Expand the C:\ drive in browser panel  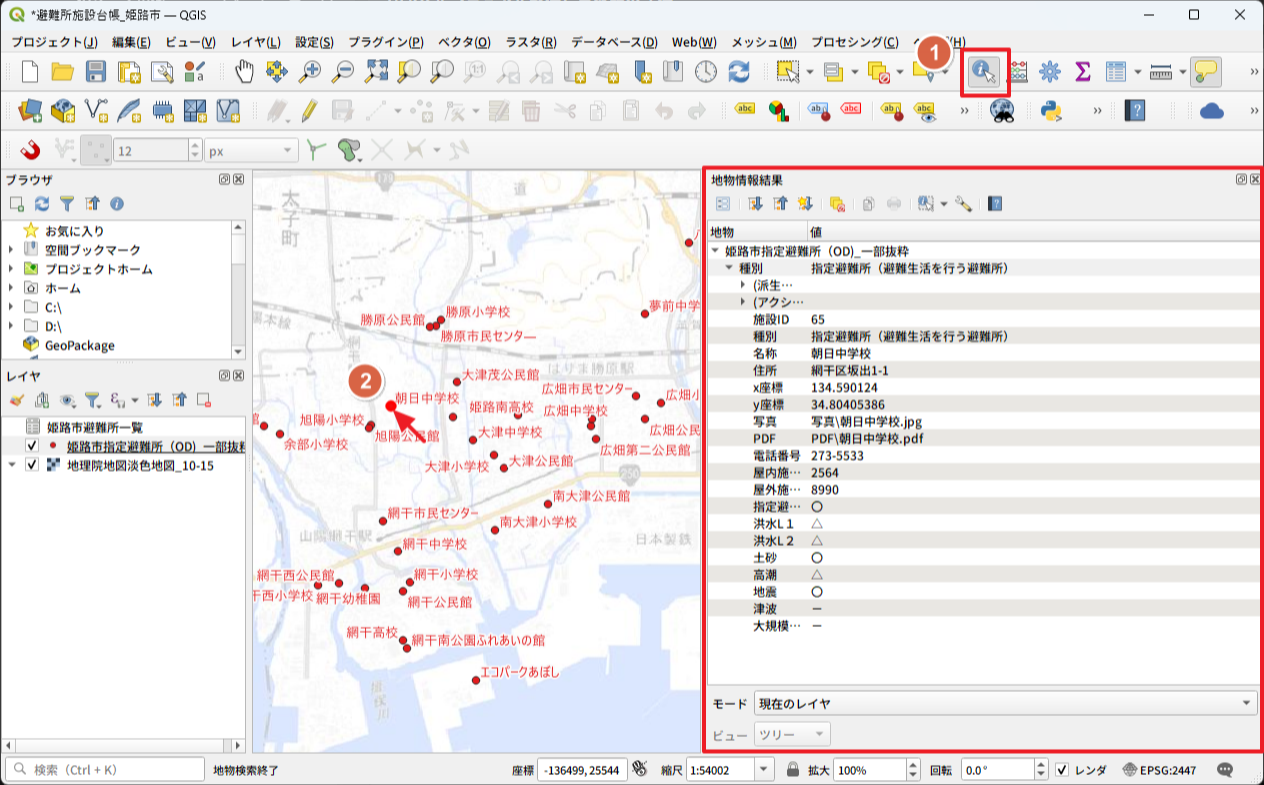[x=11, y=307]
